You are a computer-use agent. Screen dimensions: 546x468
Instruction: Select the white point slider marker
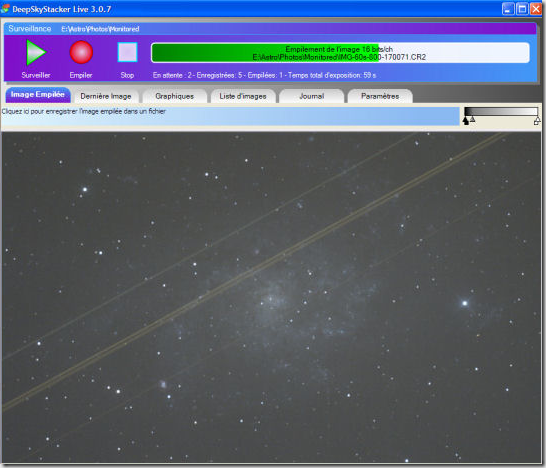[x=537, y=121]
